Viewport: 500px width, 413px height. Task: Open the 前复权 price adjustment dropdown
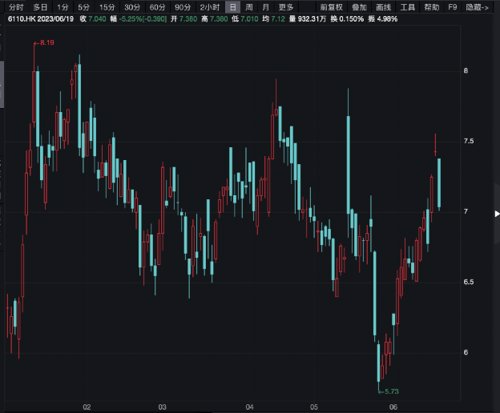pyautogui.click(x=331, y=7)
